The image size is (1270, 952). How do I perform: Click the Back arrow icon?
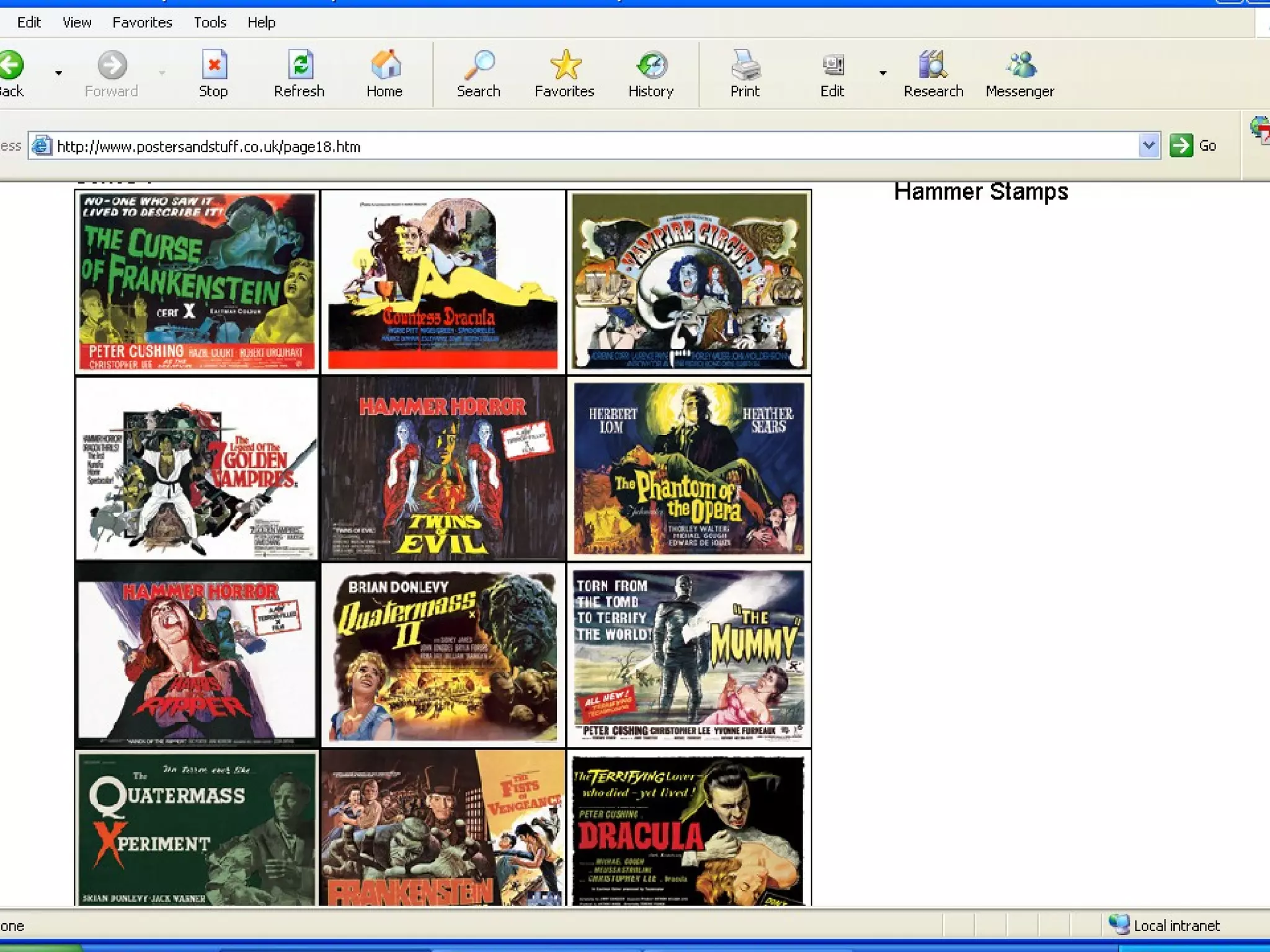pos(11,66)
